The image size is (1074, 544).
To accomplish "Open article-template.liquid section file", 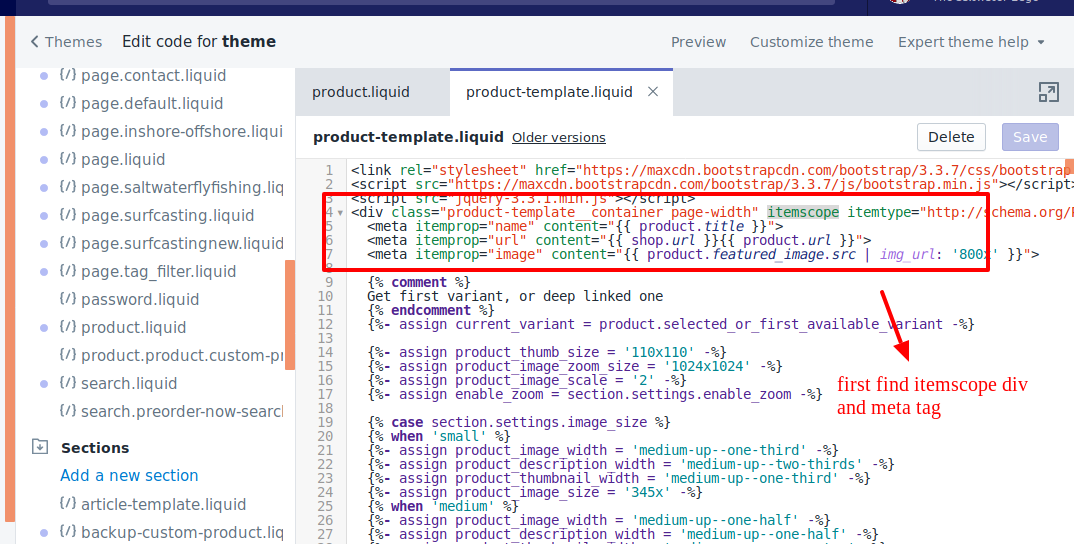I will coord(164,505).
